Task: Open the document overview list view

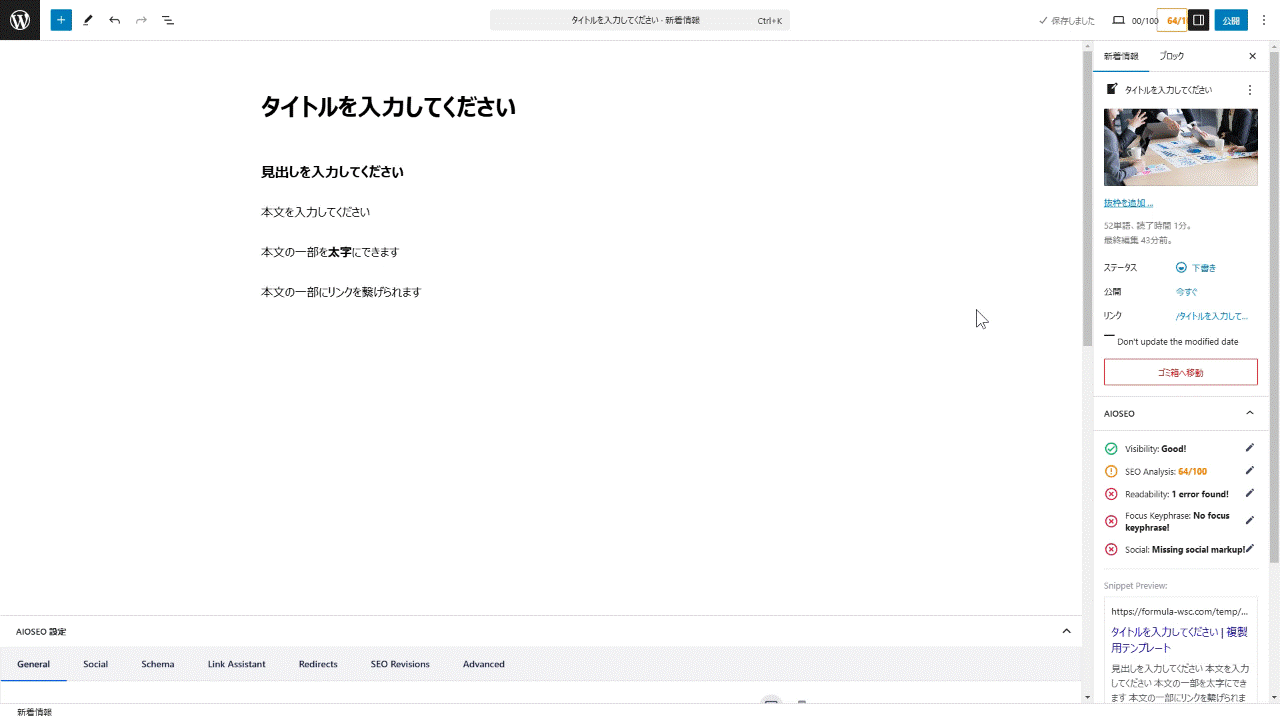Action: (x=168, y=20)
